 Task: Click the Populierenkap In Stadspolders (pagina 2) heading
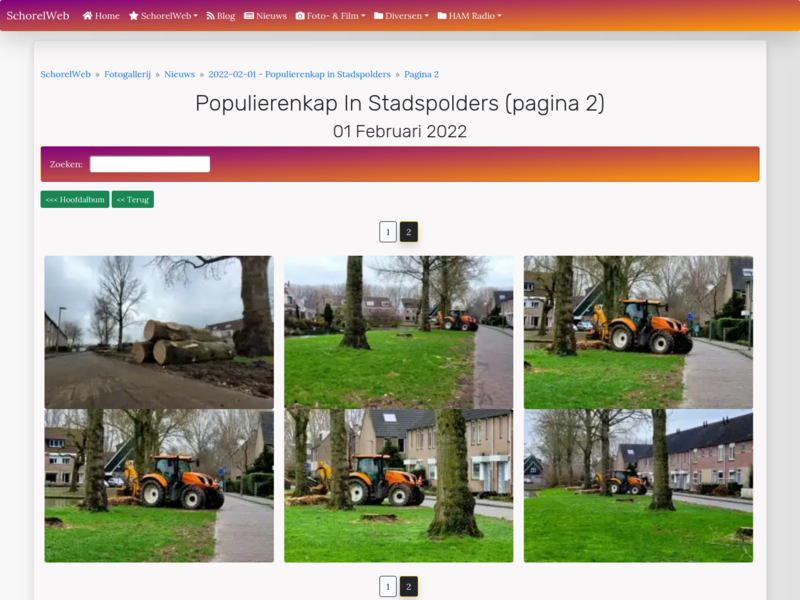point(400,104)
